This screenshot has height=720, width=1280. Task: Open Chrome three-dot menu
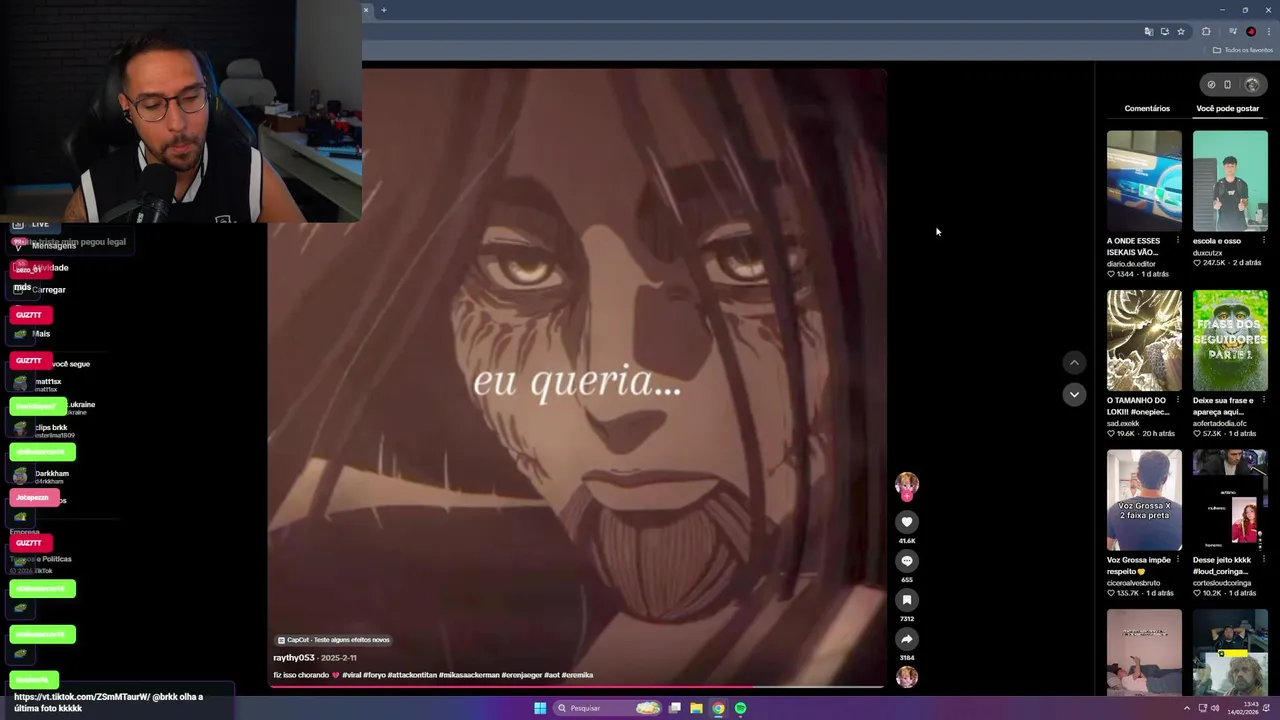click(1268, 32)
